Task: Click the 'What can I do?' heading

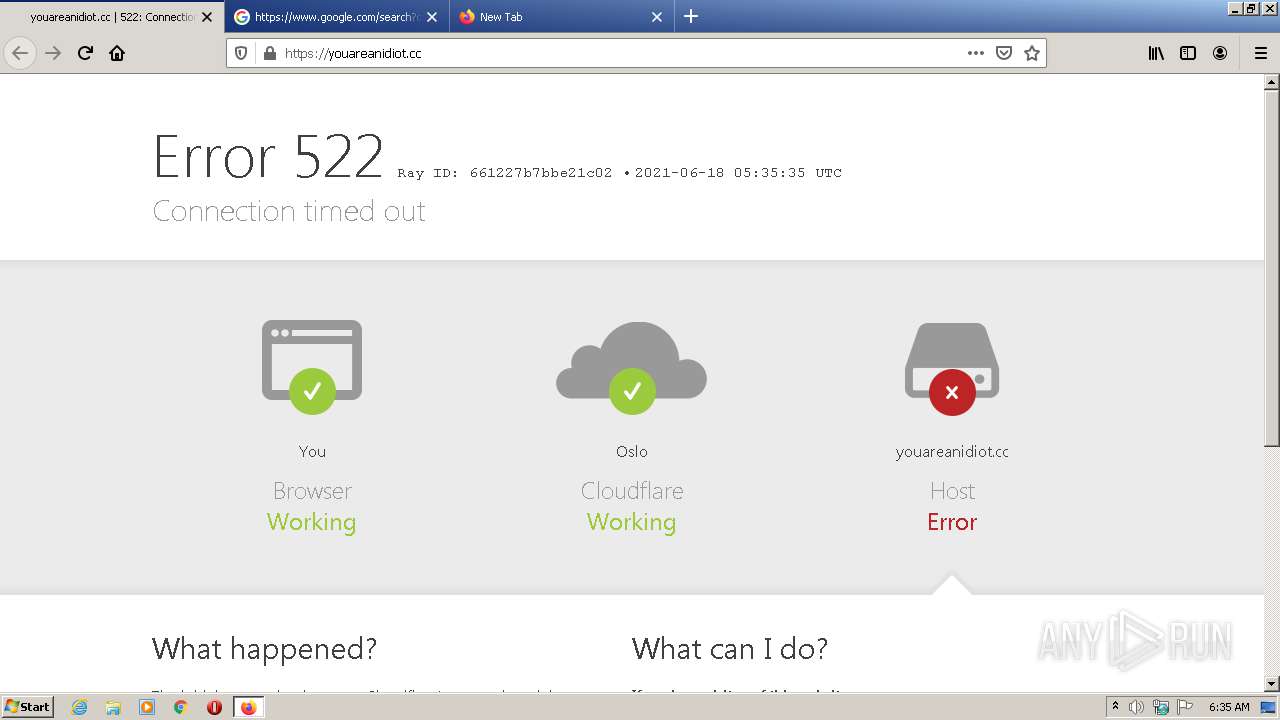Action: tap(730, 649)
